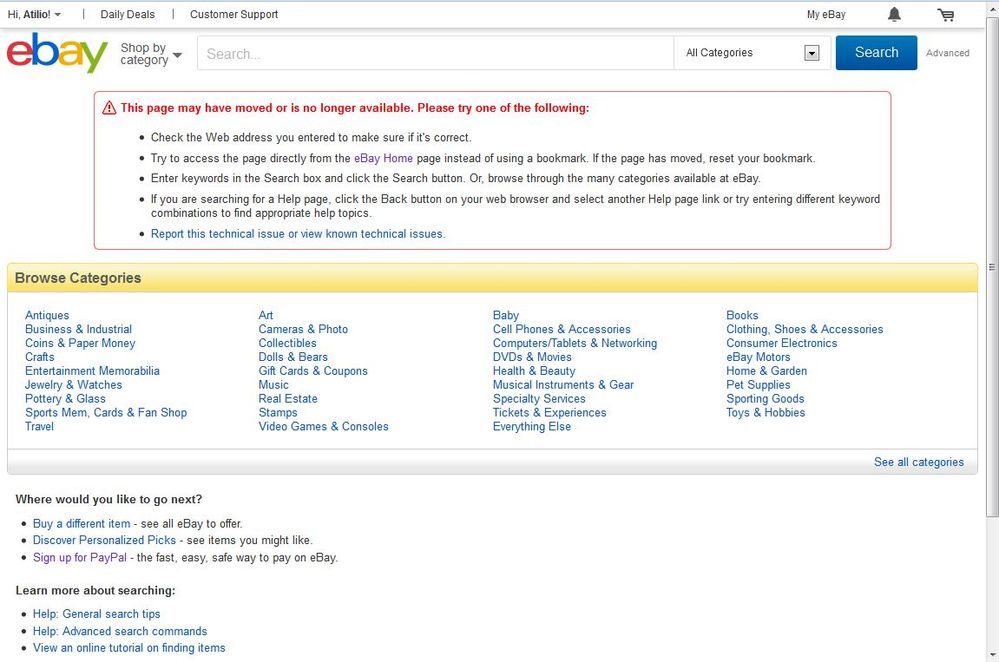Open Gift Cards & Coupons
Image resolution: width=999 pixels, height=662 pixels.
click(x=313, y=371)
